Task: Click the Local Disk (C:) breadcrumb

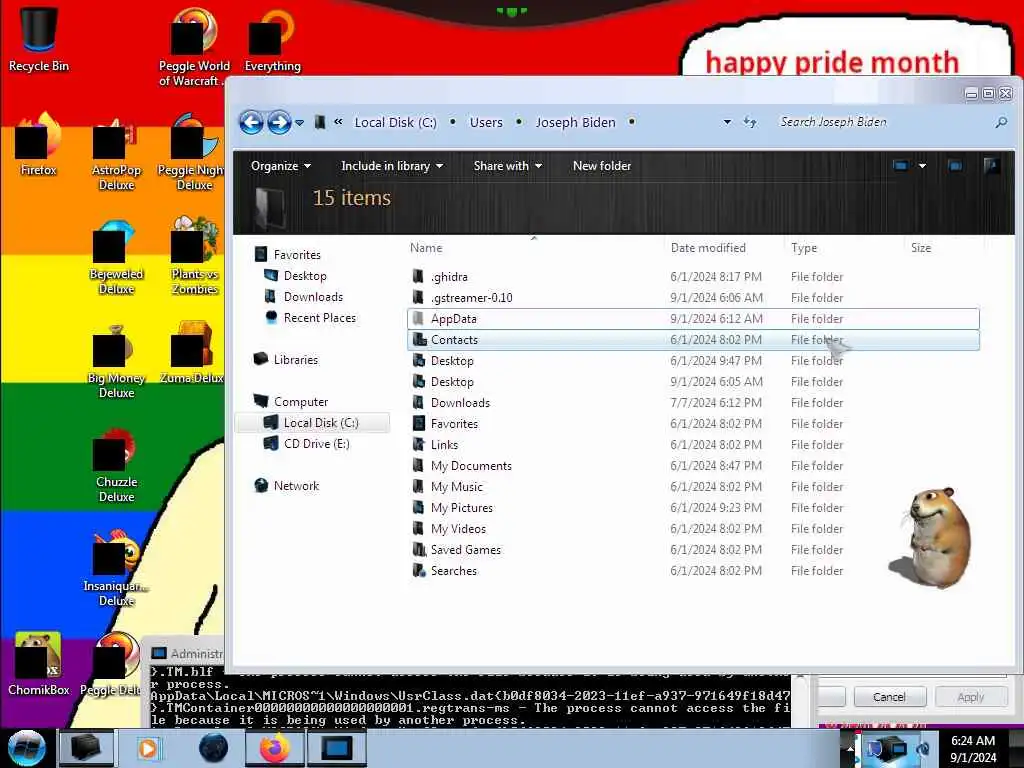Action: (x=395, y=122)
